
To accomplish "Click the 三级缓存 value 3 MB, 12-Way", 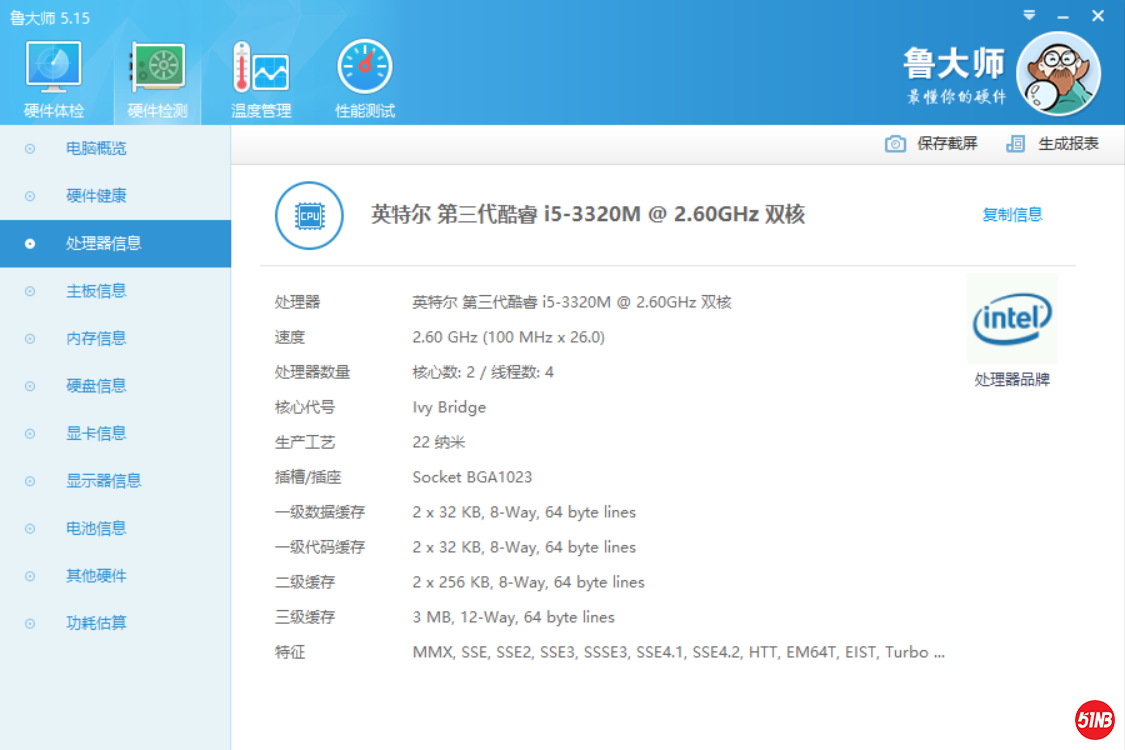I will pyautogui.click(x=513, y=617).
